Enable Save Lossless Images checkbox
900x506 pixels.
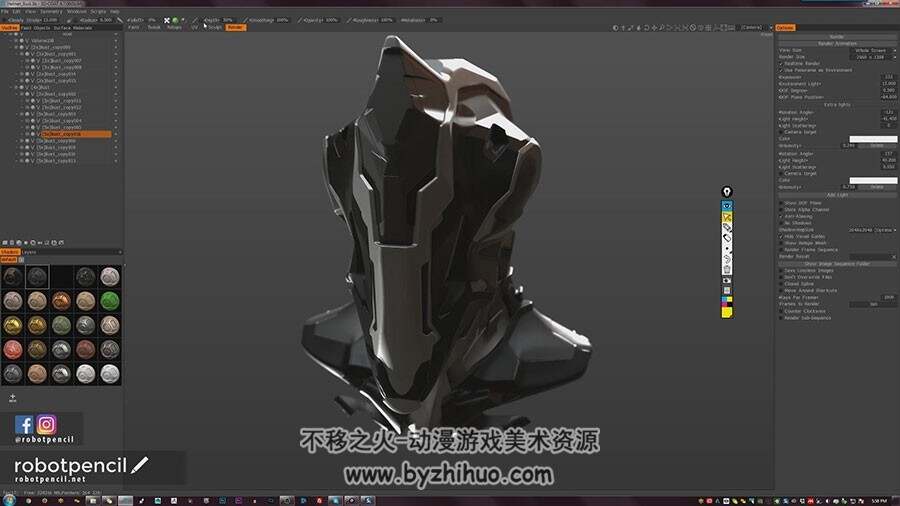click(x=781, y=270)
